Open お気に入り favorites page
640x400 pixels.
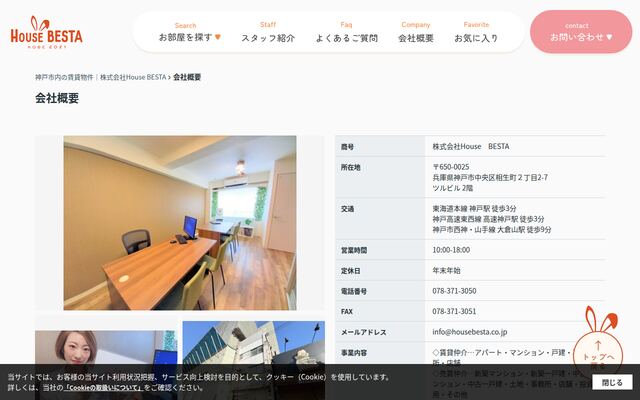tap(476, 33)
